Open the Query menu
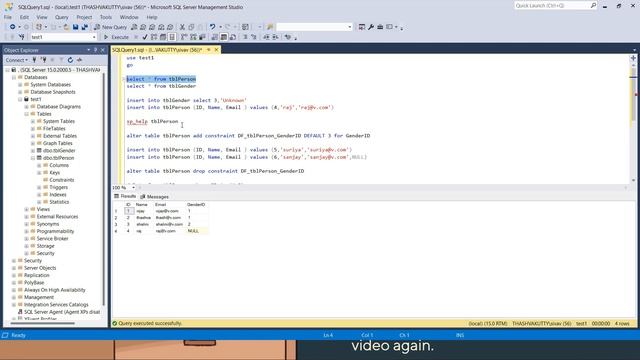 pos(62,17)
